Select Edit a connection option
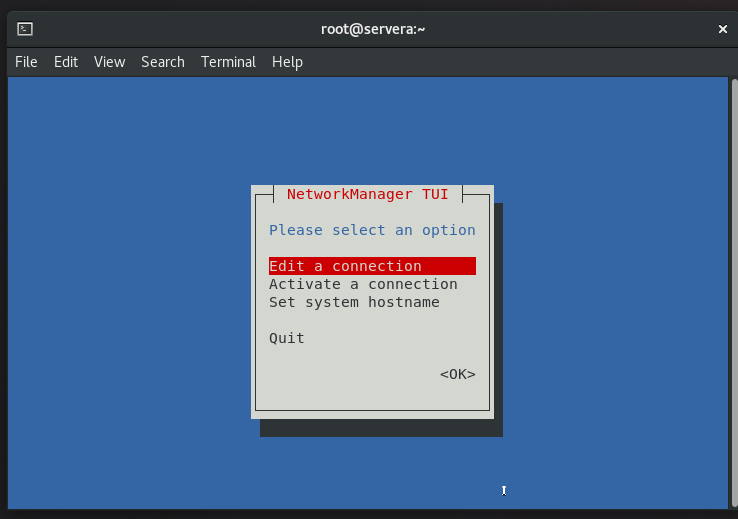Image resolution: width=738 pixels, height=519 pixels. point(372,266)
